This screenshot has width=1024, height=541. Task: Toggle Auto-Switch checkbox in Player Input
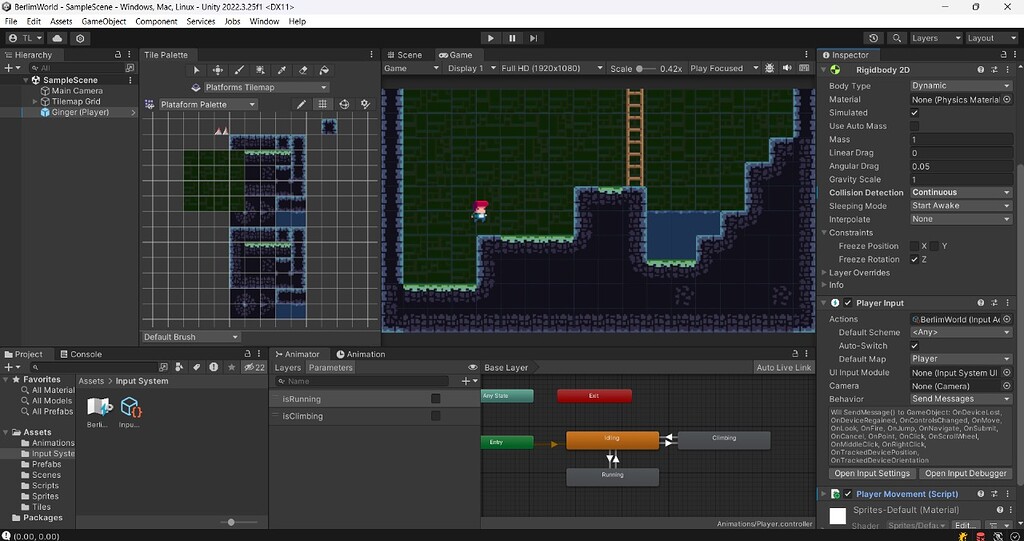coord(914,346)
